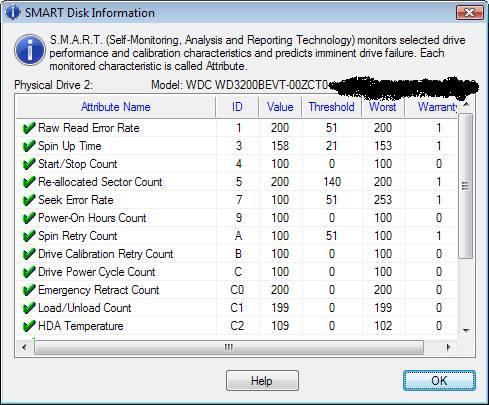Click the vertical scrollbar down arrow
The width and height of the screenshot is (489, 405).
pyautogui.click(x=466, y=331)
